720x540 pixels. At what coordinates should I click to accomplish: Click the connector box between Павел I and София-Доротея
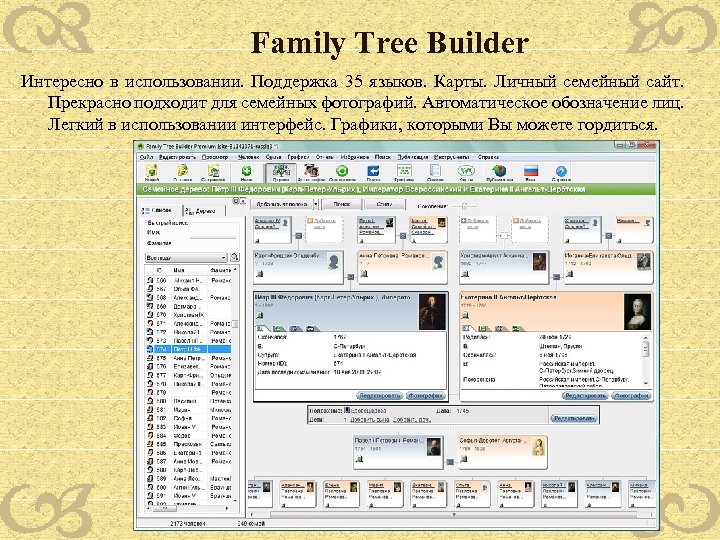450,461
